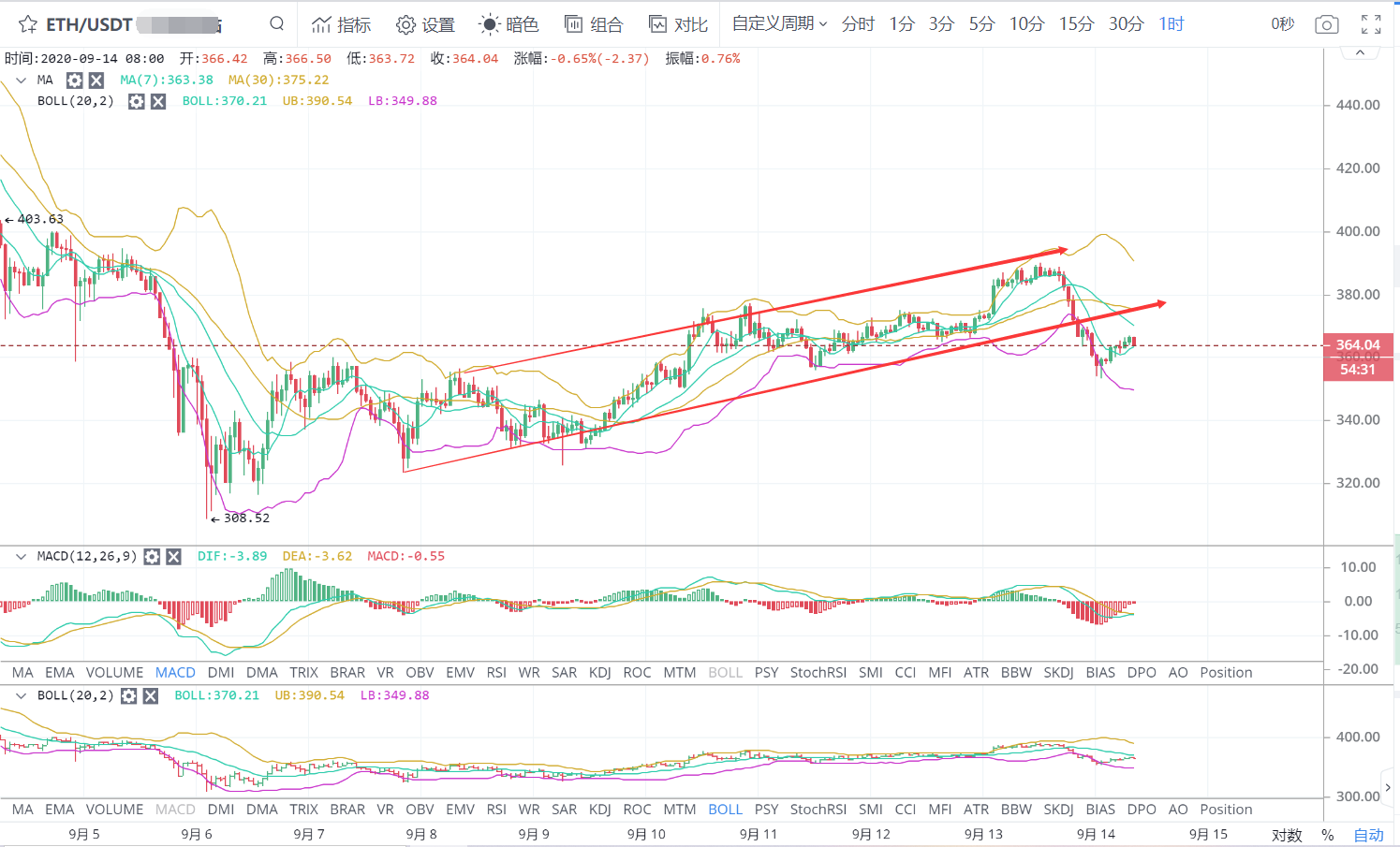Open the 自定义周期 custom period dropdown
The image size is (1400, 847).
pyautogui.click(x=779, y=23)
